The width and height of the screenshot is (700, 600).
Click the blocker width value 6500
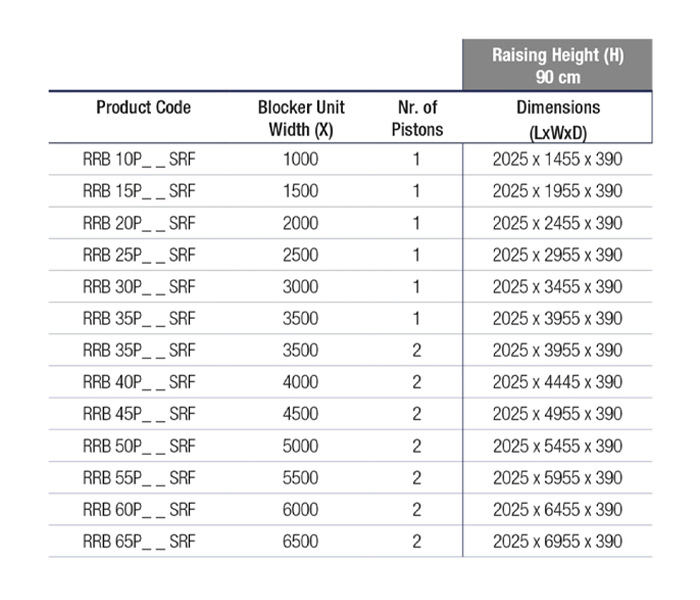click(x=300, y=542)
